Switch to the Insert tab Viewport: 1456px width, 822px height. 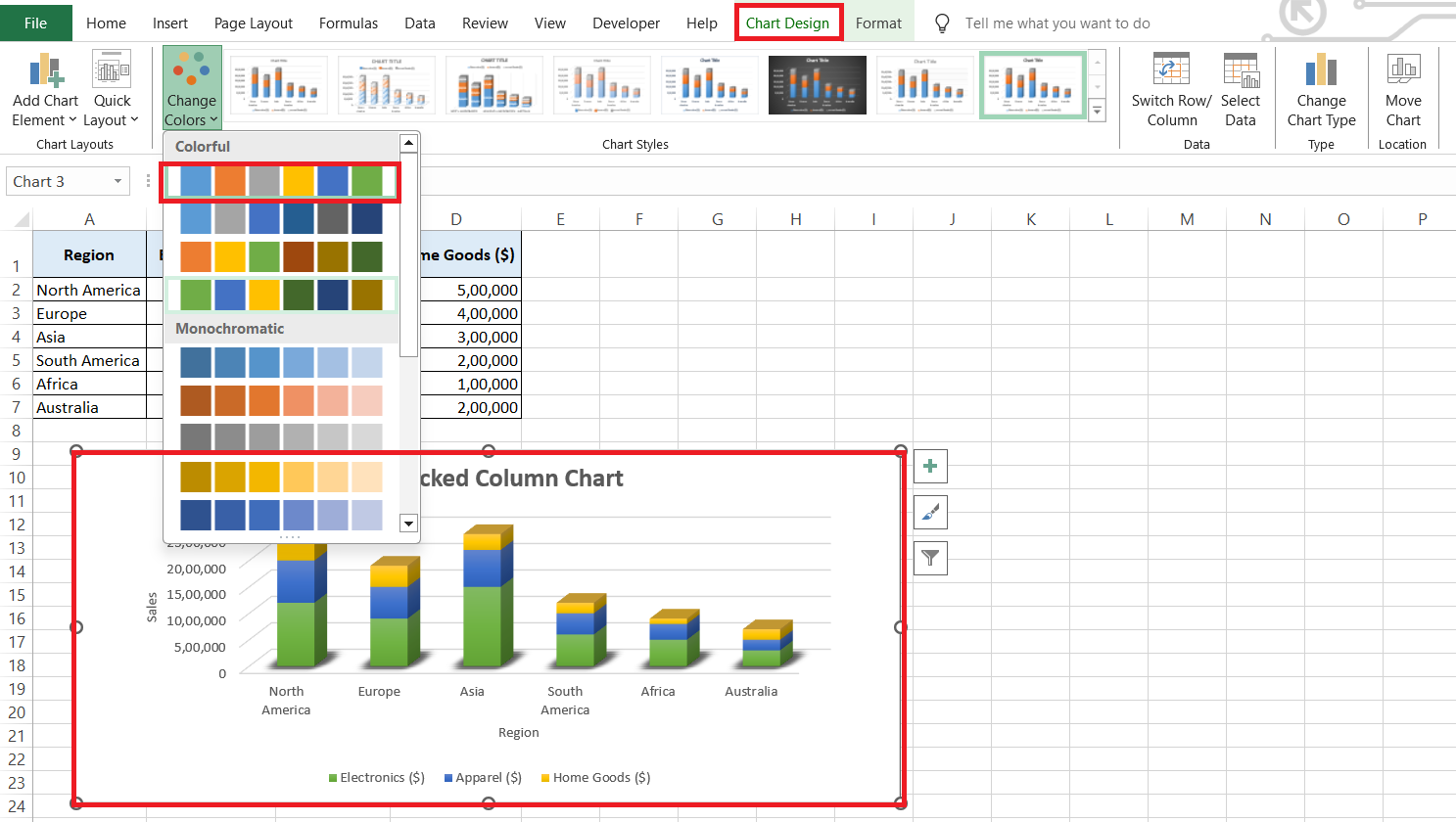click(170, 23)
